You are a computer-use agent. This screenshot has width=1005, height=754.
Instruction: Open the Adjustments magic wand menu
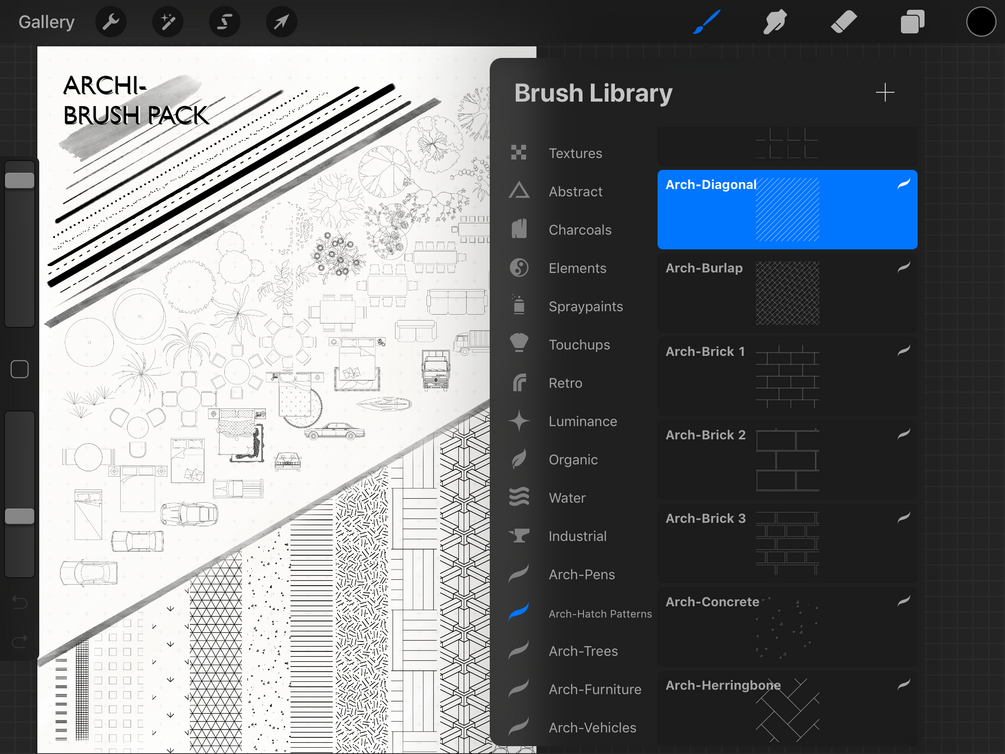pyautogui.click(x=168, y=22)
